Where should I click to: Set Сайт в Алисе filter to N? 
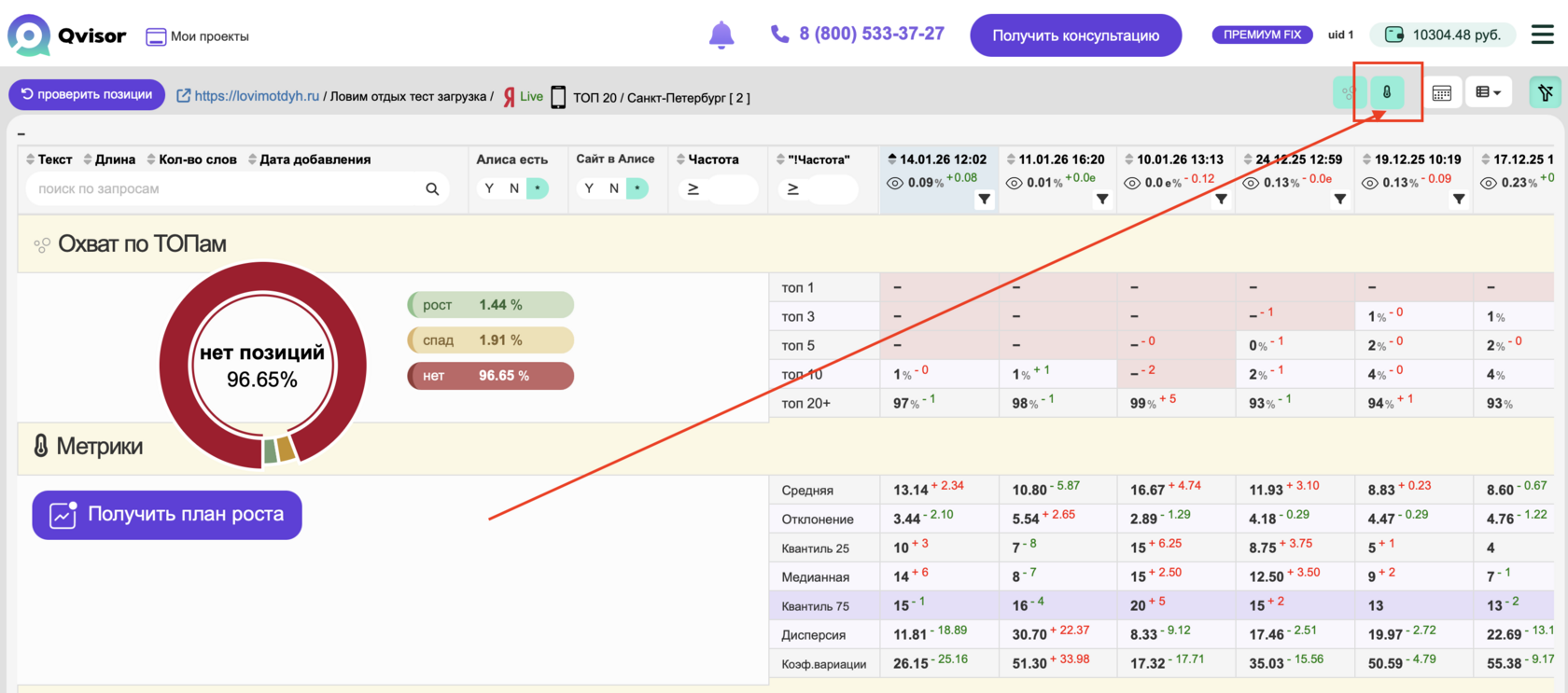[614, 188]
